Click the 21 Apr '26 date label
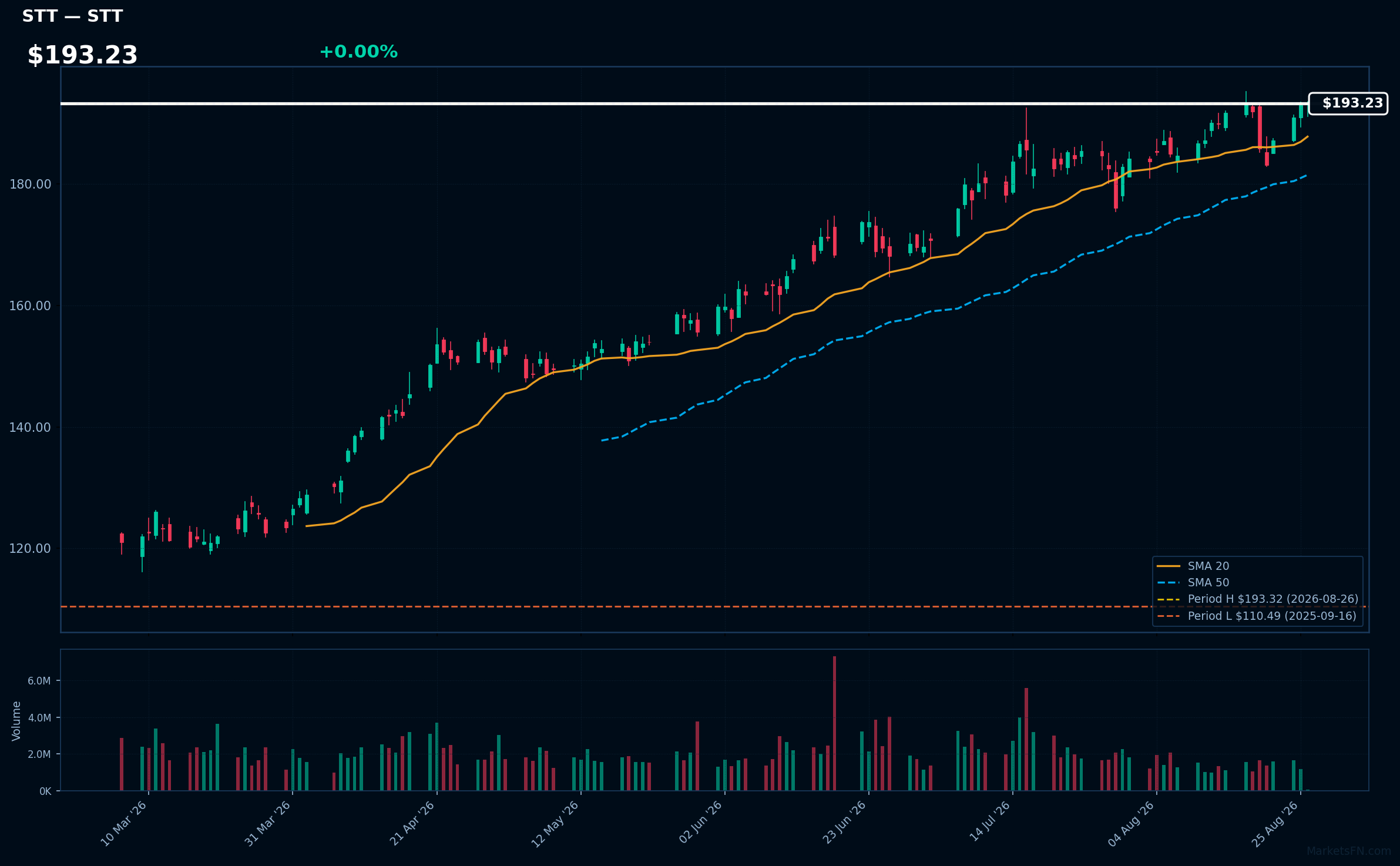Screen dimensions: 1400x866 [412, 824]
